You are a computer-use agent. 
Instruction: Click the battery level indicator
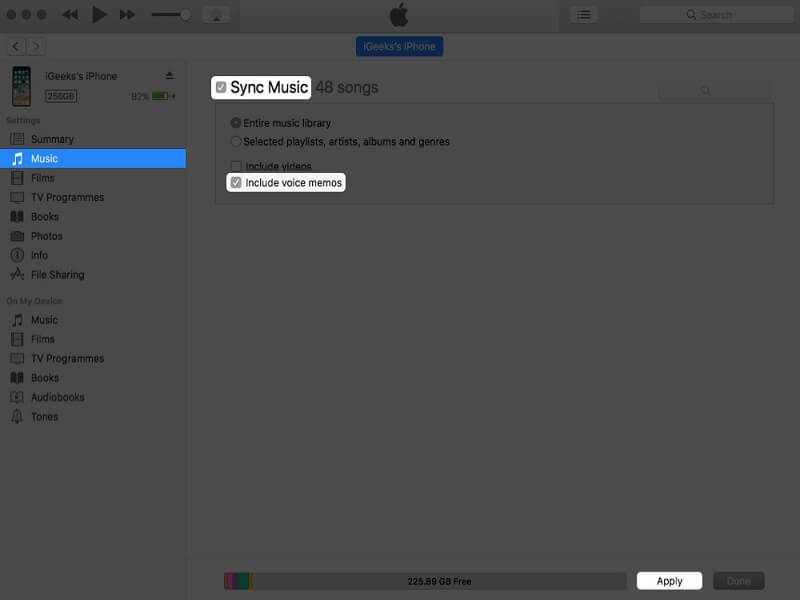(160, 96)
